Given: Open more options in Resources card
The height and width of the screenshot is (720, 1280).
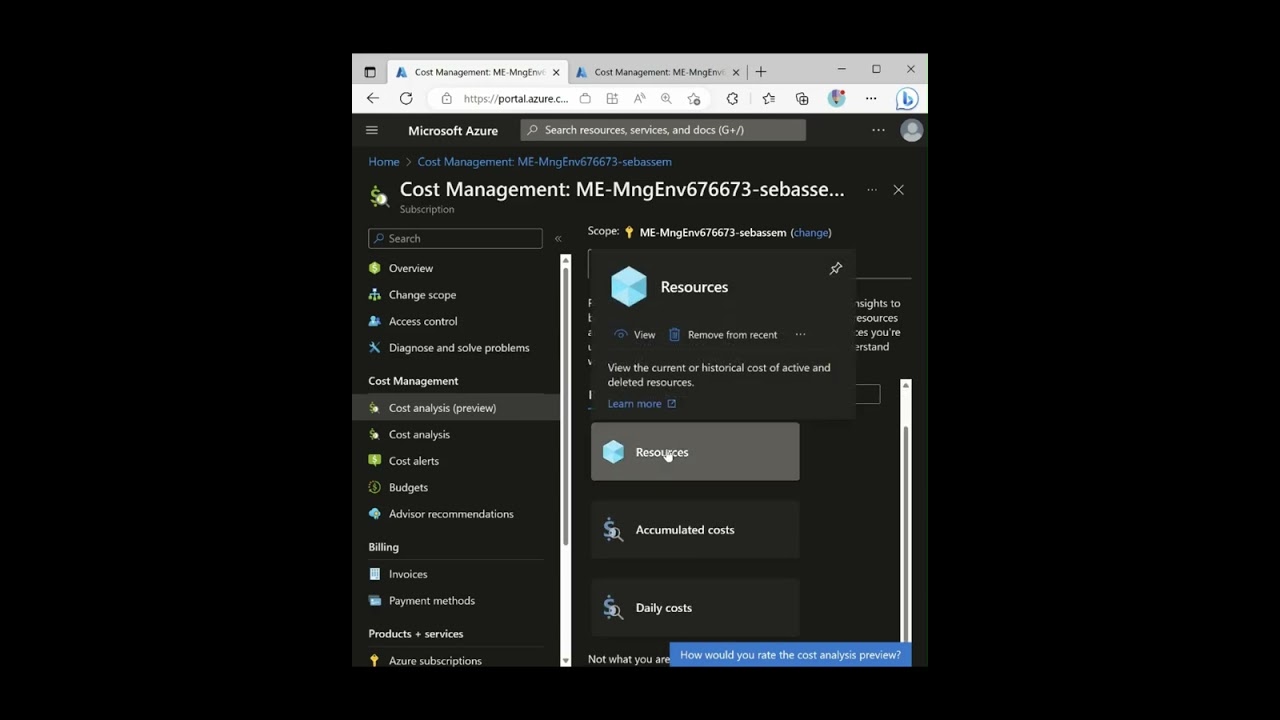Looking at the screenshot, I should click(800, 334).
